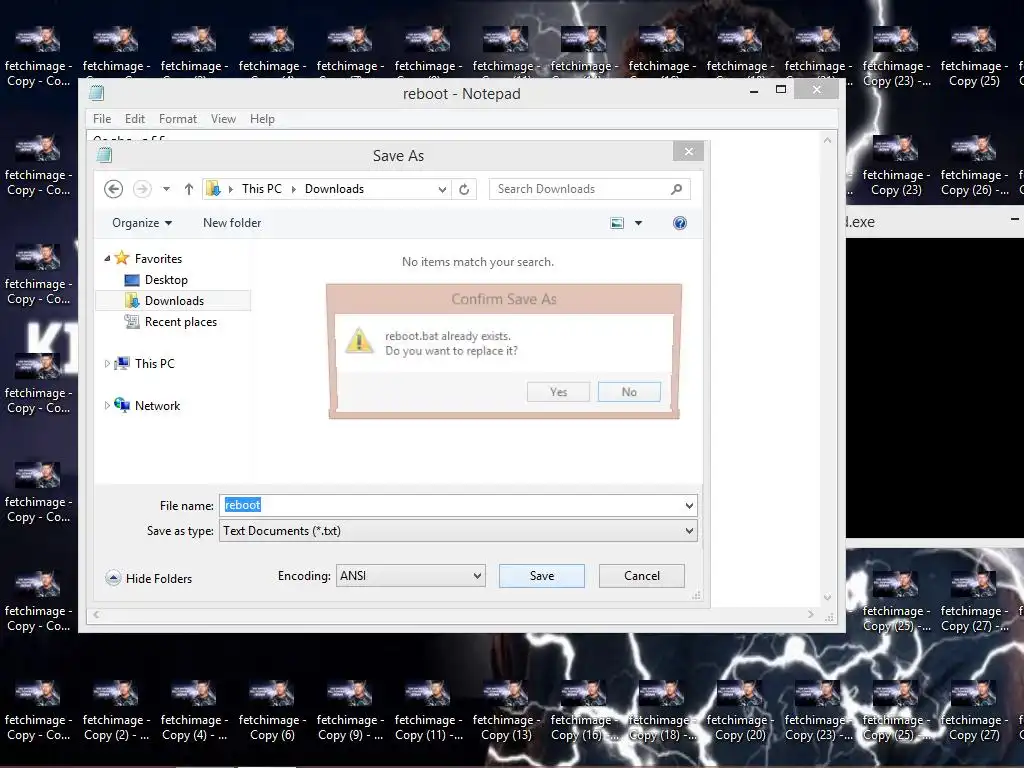1024x768 pixels.
Task: Click Notepad vertical scrollbar up arrow
Action: [827, 140]
